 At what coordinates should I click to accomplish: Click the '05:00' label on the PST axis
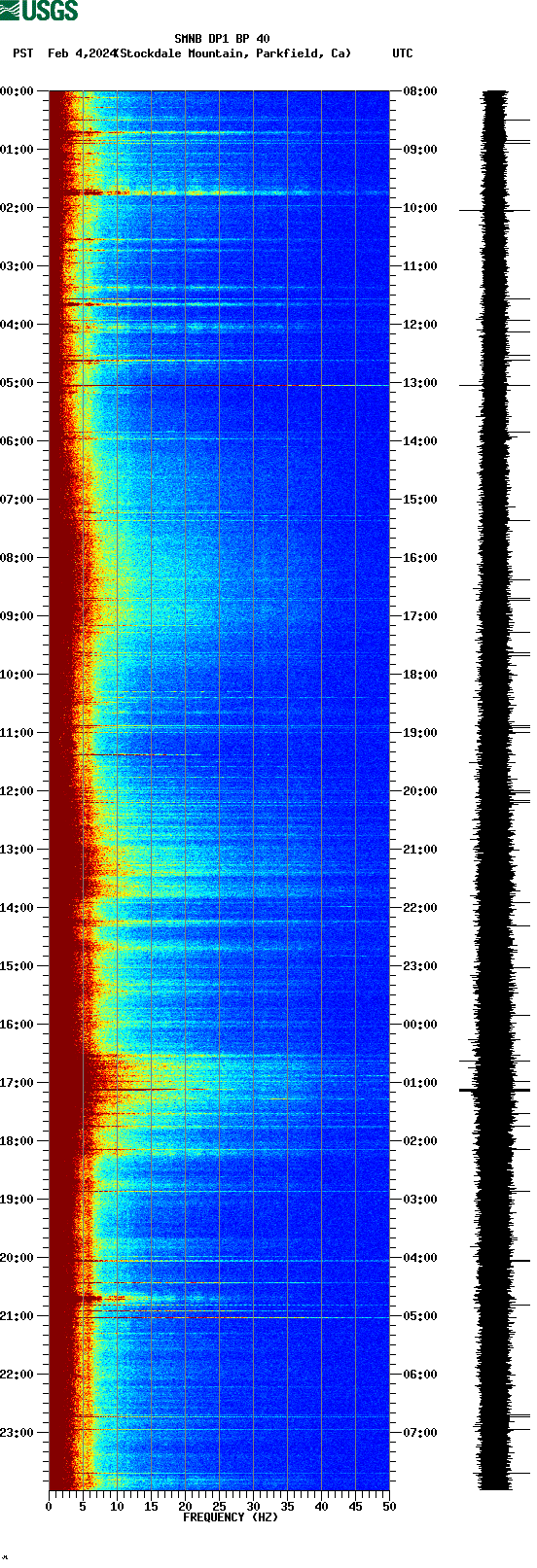pyautogui.click(x=18, y=383)
